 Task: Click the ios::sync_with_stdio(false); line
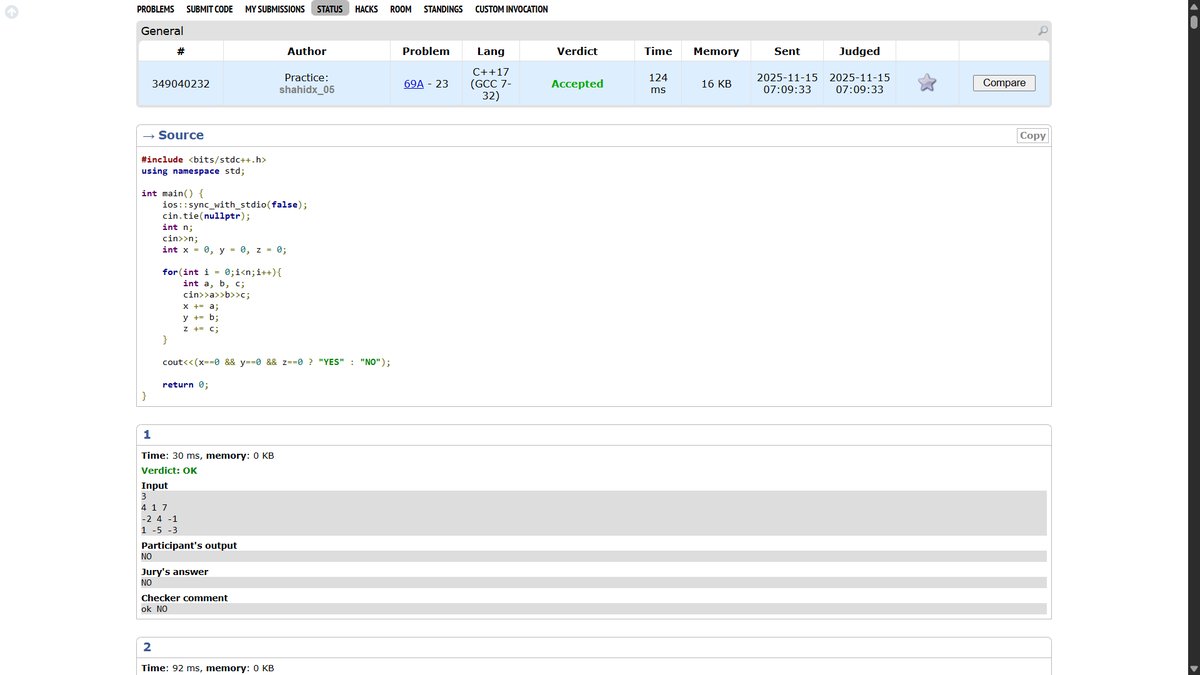click(235, 204)
